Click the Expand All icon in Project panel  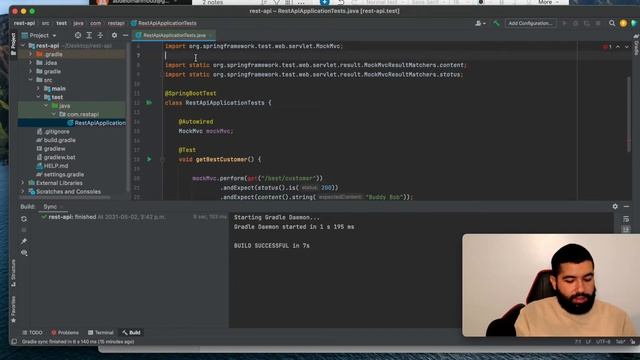click(x=89, y=36)
